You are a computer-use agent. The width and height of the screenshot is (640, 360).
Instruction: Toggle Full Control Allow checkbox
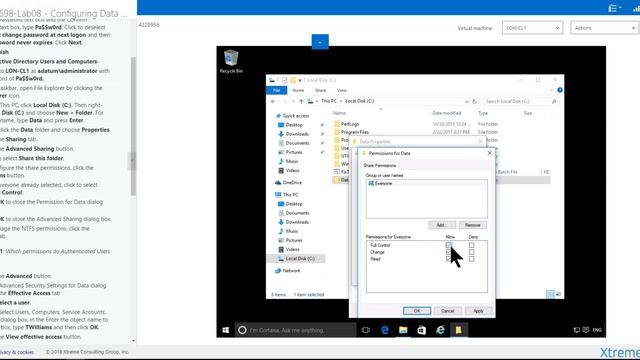[x=449, y=245]
